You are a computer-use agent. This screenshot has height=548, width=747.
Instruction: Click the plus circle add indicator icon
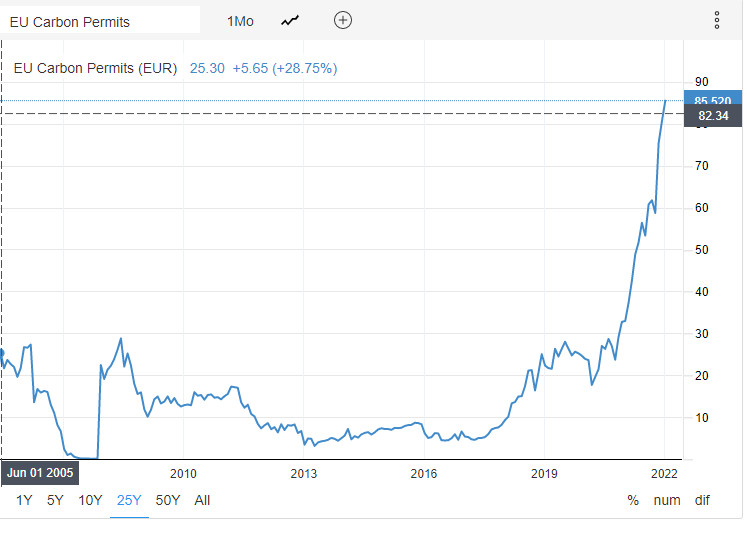coord(343,21)
